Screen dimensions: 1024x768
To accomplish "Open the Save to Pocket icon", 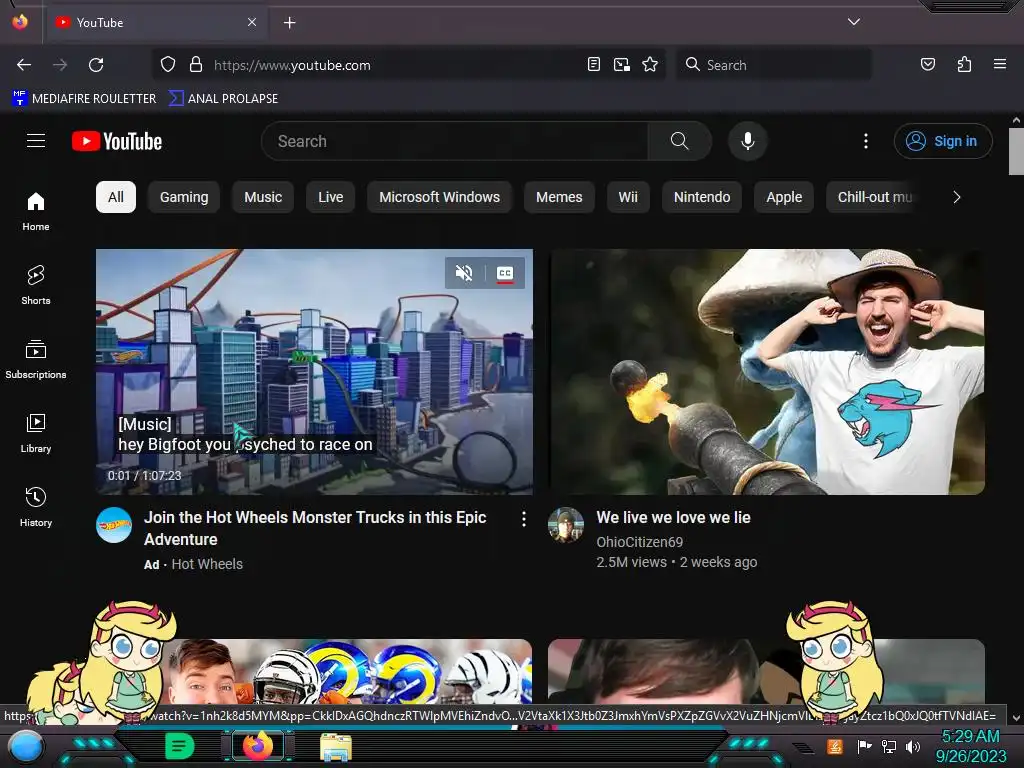I will pyautogui.click(x=928, y=65).
